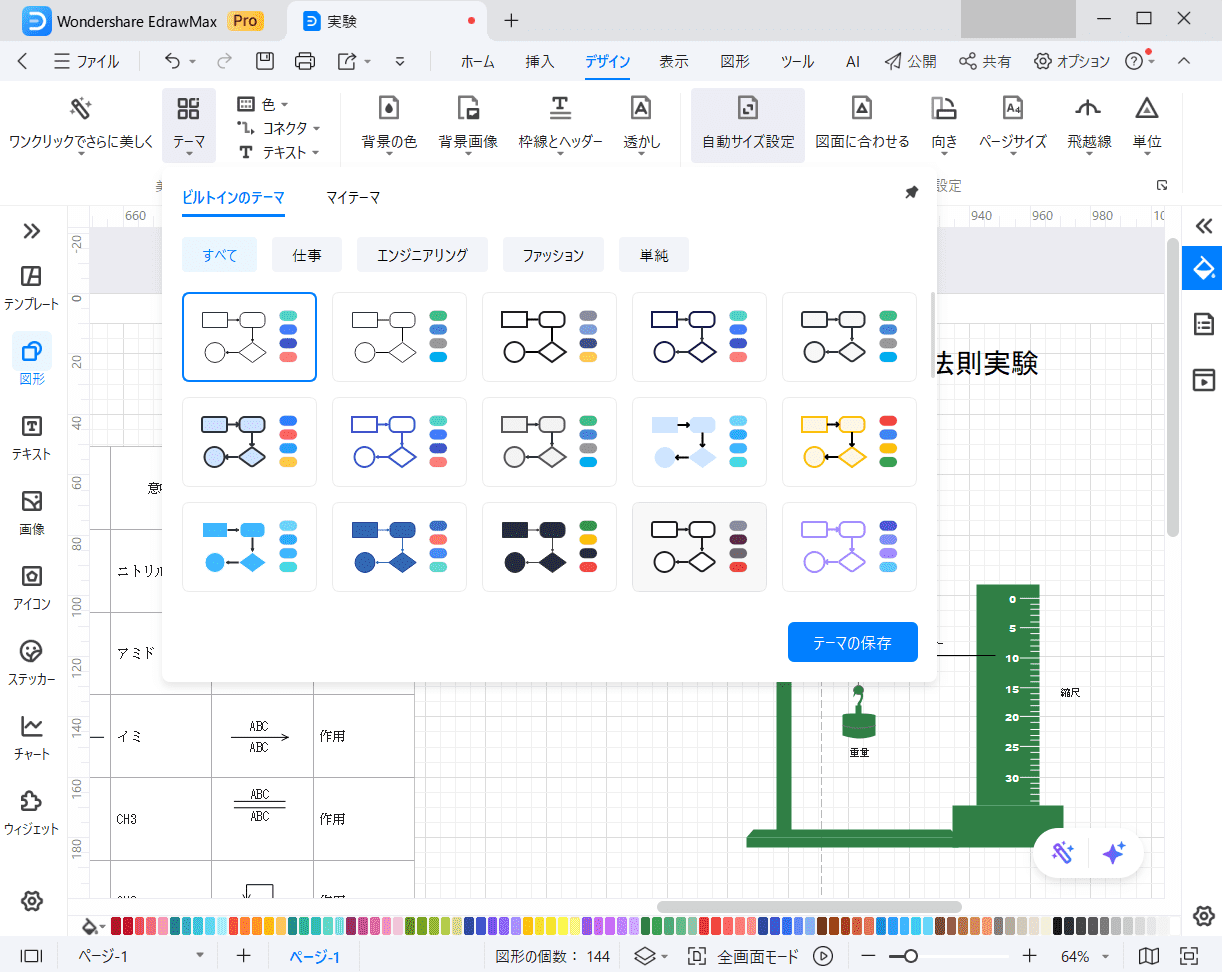Click the 透かし watermark icon
1222x972 pixels.
641,110
